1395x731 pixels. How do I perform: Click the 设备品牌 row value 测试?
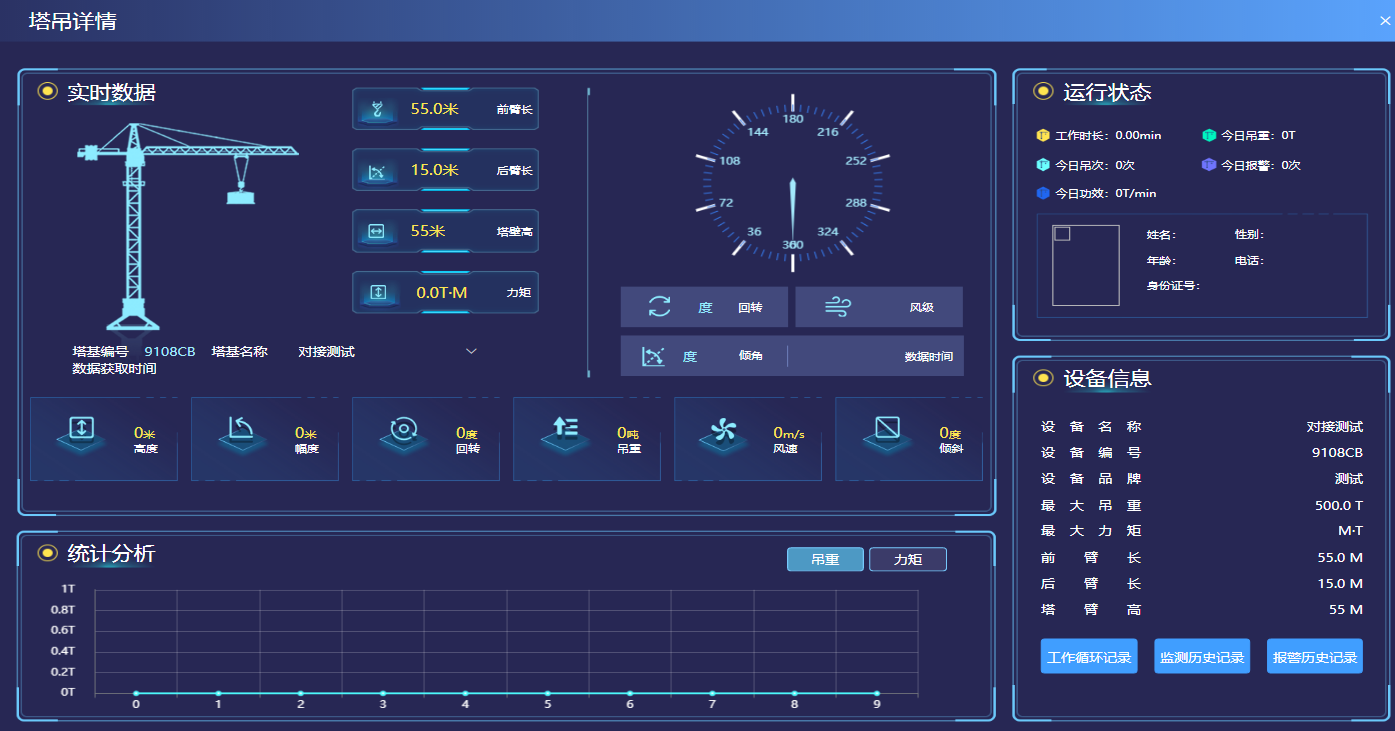pos(1348,479)
